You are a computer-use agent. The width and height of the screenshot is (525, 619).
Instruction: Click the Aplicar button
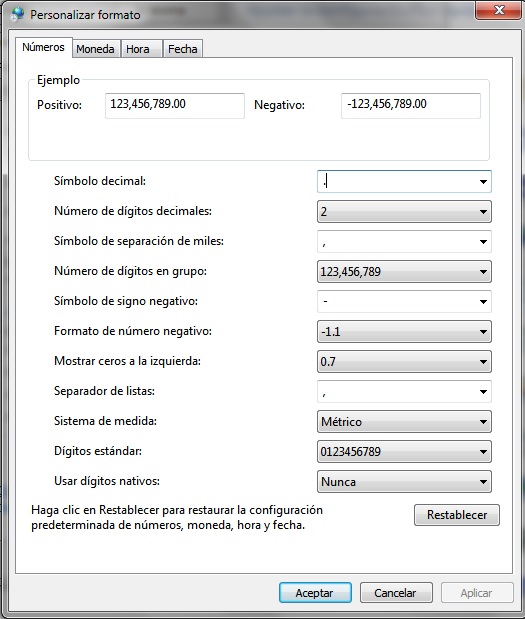click(x=477, y=593)
